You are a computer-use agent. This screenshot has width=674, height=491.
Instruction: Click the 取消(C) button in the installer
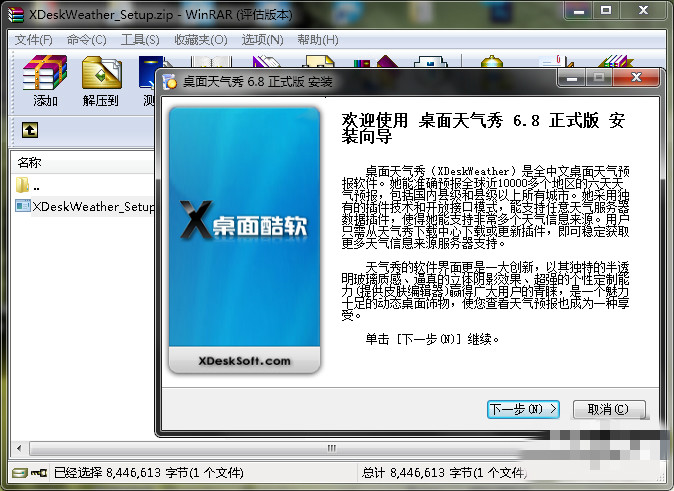click(609, 409)
